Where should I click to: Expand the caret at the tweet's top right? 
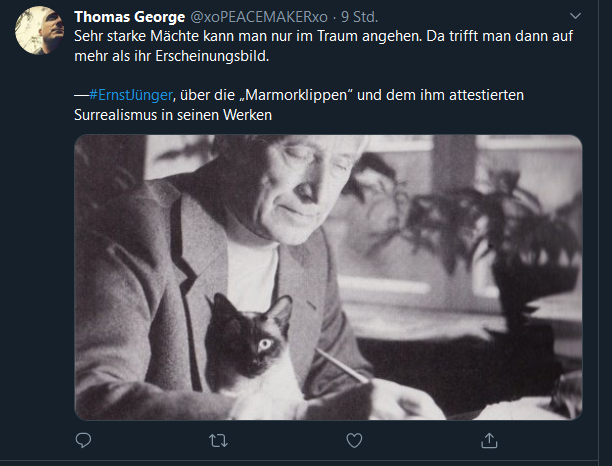(x=575, y=16)
